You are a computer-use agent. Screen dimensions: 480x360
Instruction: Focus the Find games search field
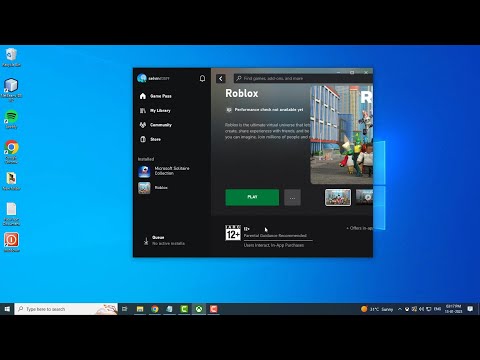click(303, 78)
